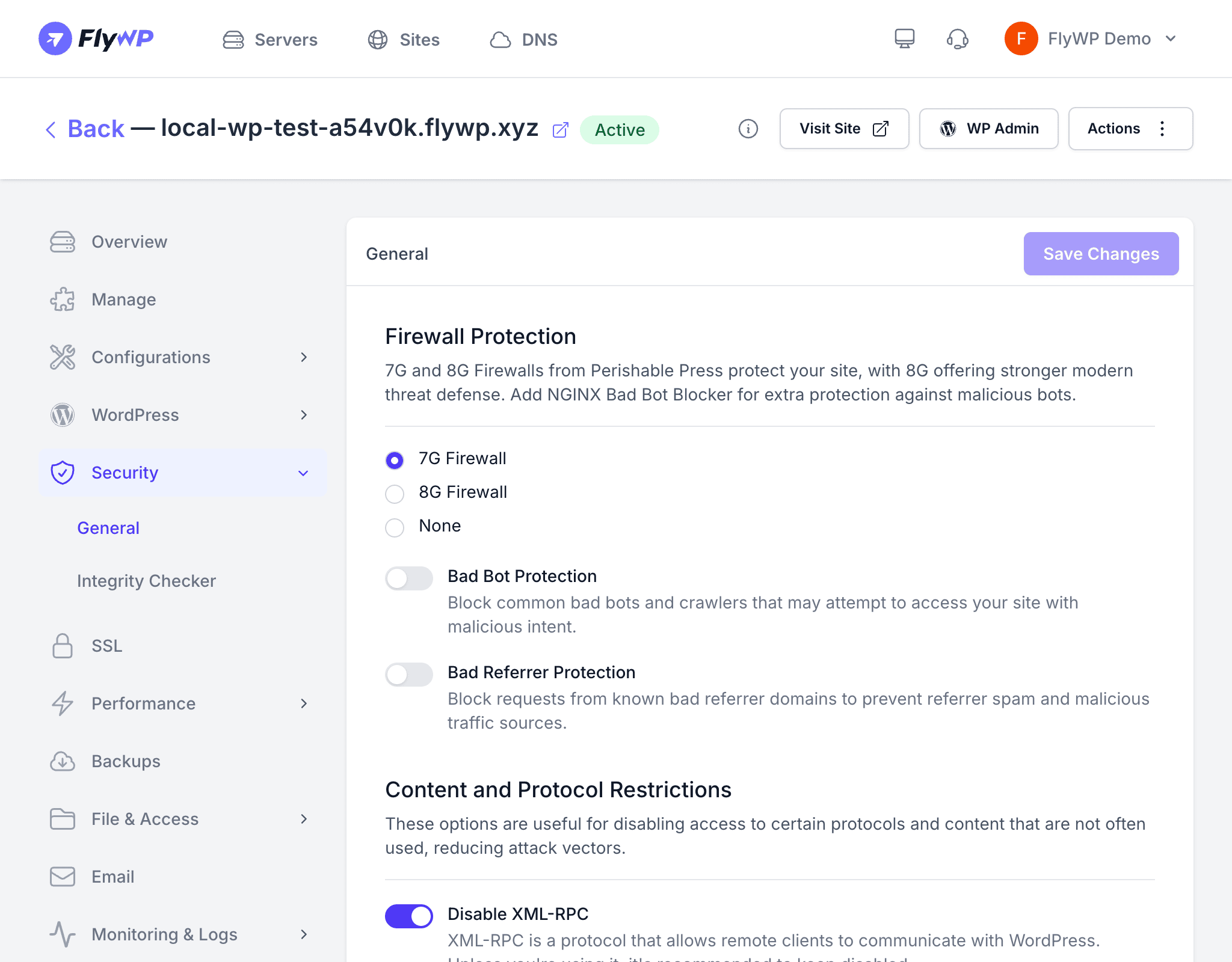
Task: Click the SSL padlock icon
Action: [x=63, y=646]
